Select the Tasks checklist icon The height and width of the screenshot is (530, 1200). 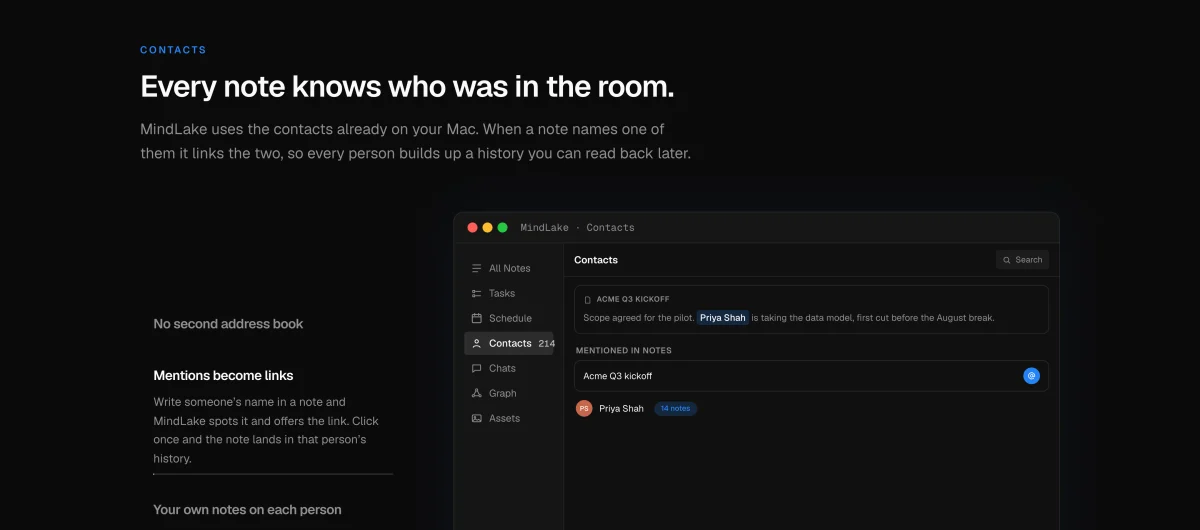point(476,293)
